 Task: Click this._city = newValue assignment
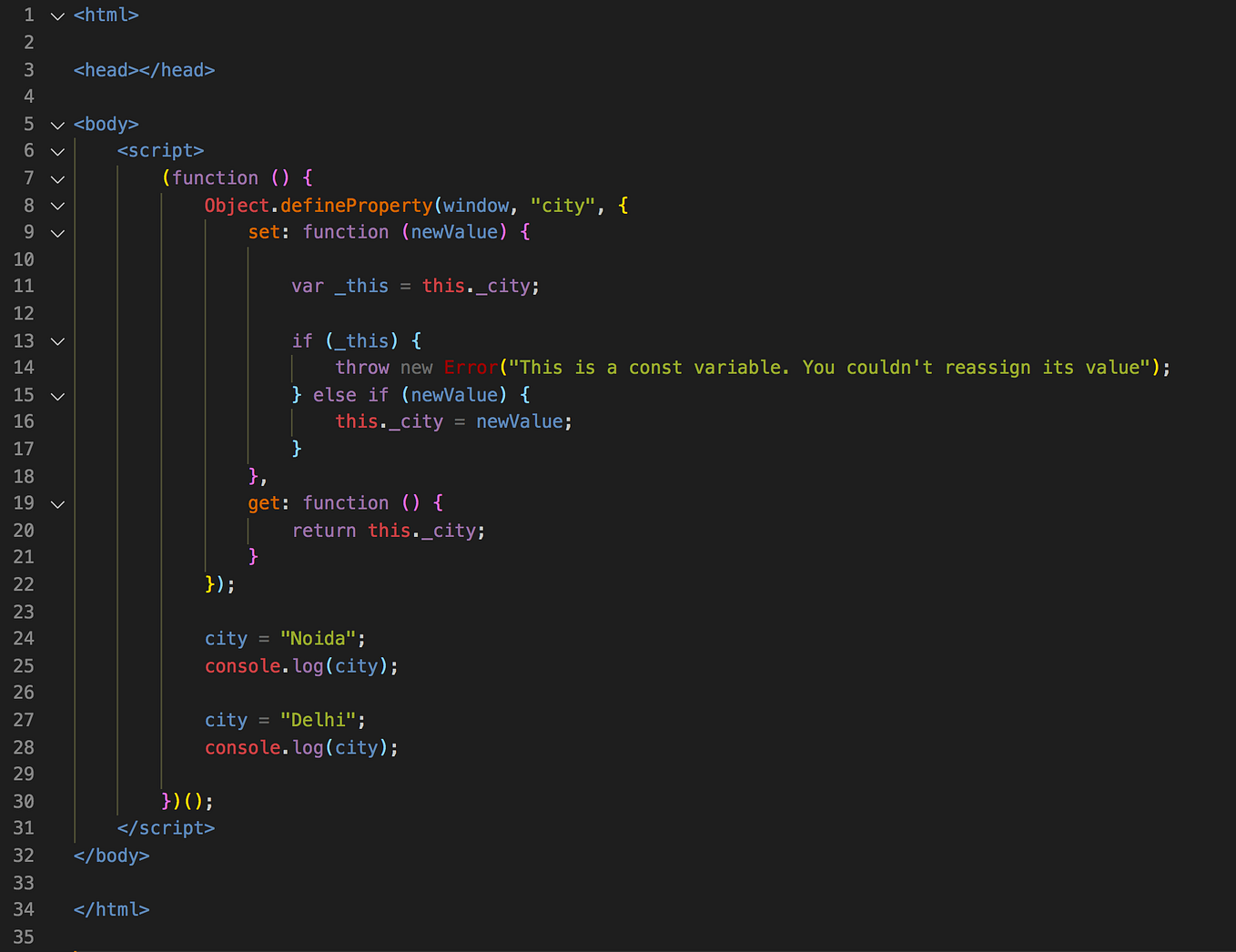453,421
